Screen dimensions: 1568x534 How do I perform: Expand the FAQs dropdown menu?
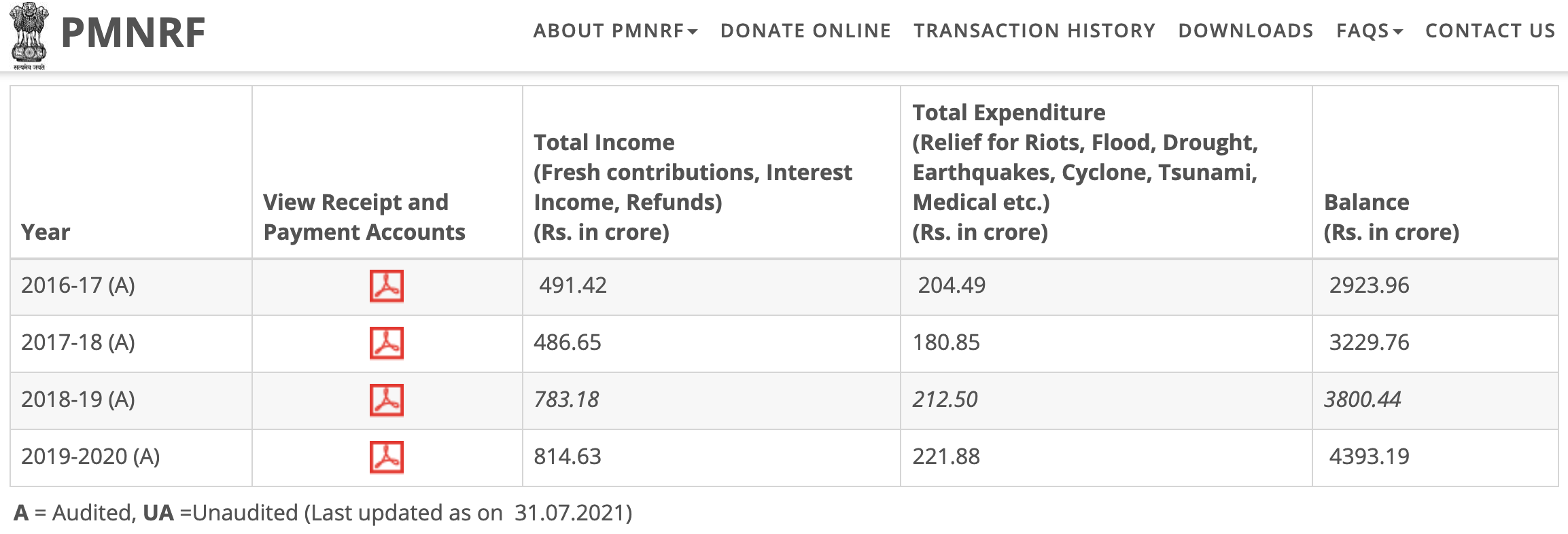[x=1369, y=31]
